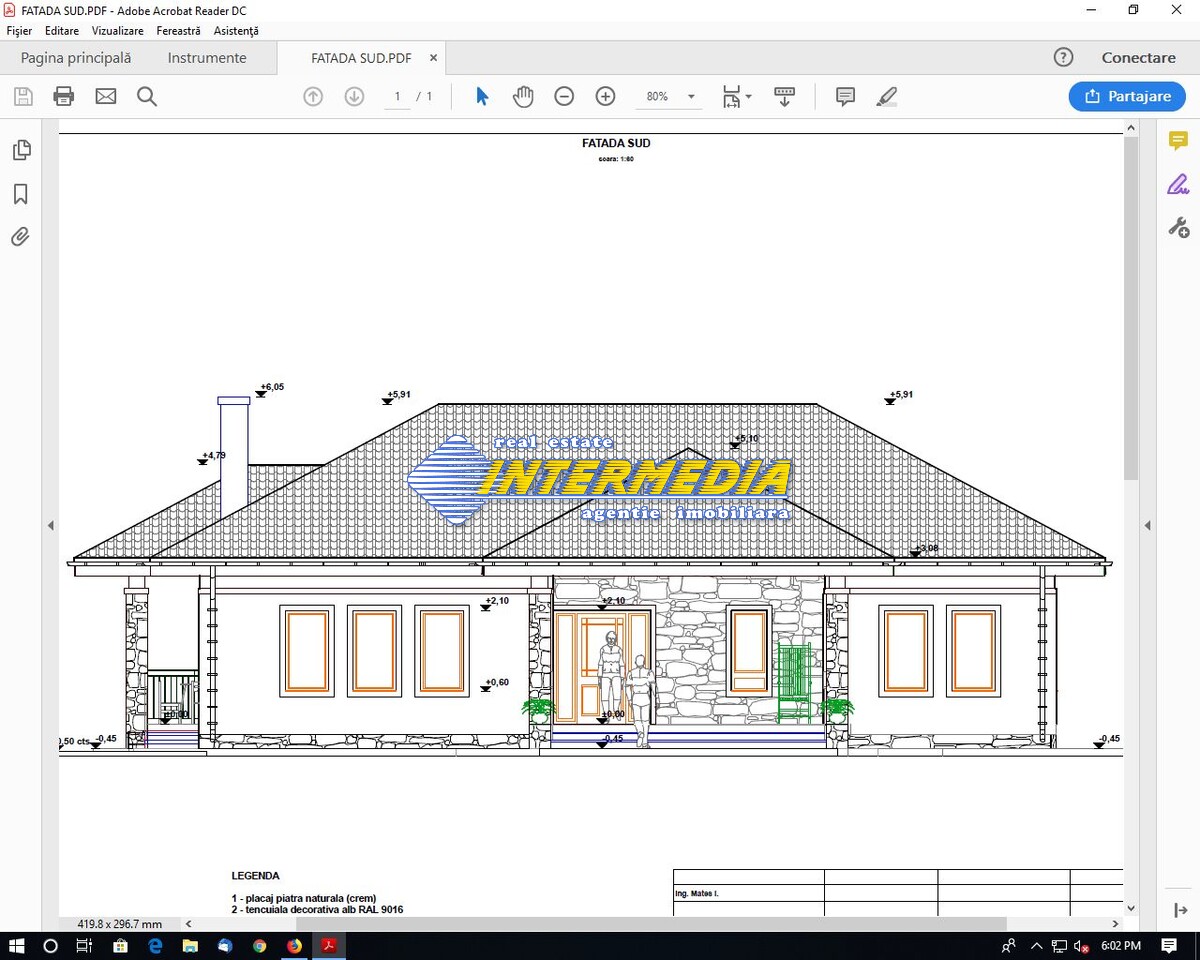Click the page number input field
The width and height of the screenshot is (1200, 960).
click(x=397, y=97)
